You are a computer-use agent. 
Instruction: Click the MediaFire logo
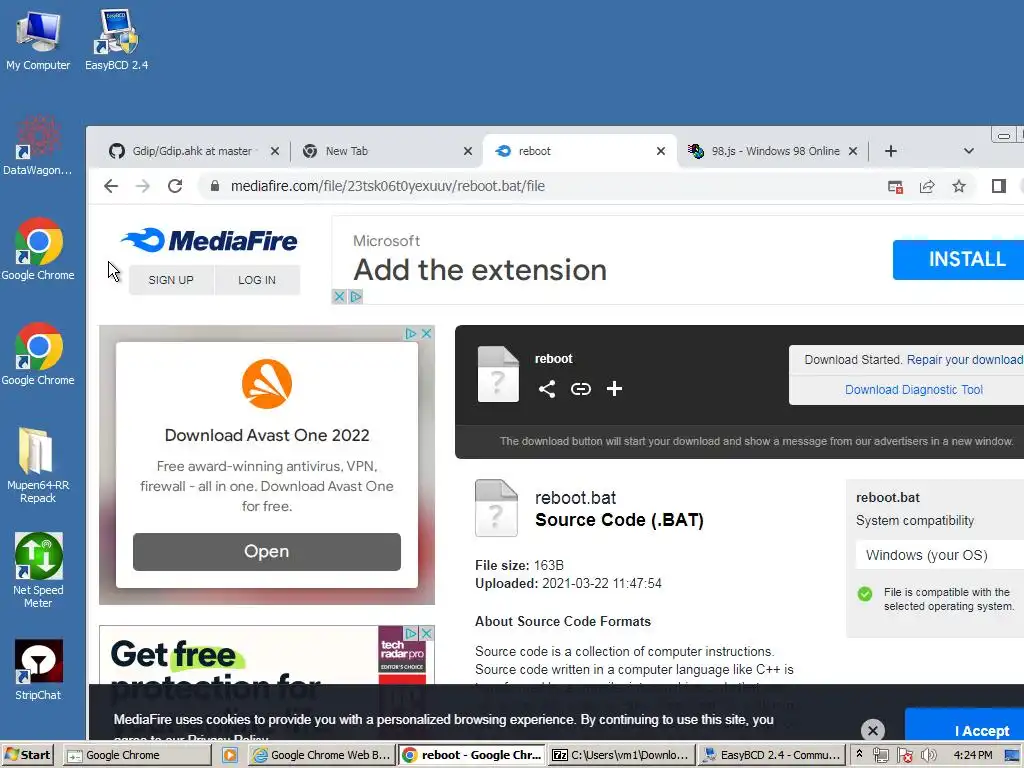point(209,240)
